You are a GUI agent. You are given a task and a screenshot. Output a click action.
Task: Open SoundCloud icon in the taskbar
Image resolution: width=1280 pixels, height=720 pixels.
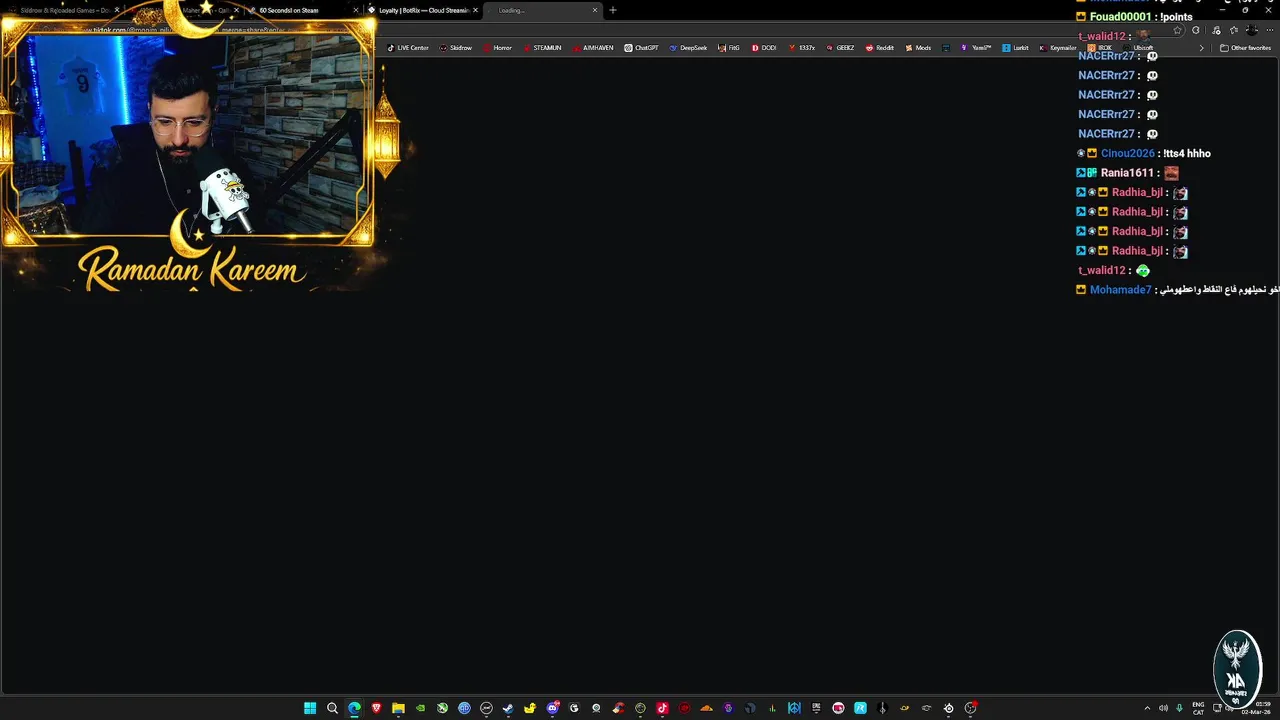[706, 708]
